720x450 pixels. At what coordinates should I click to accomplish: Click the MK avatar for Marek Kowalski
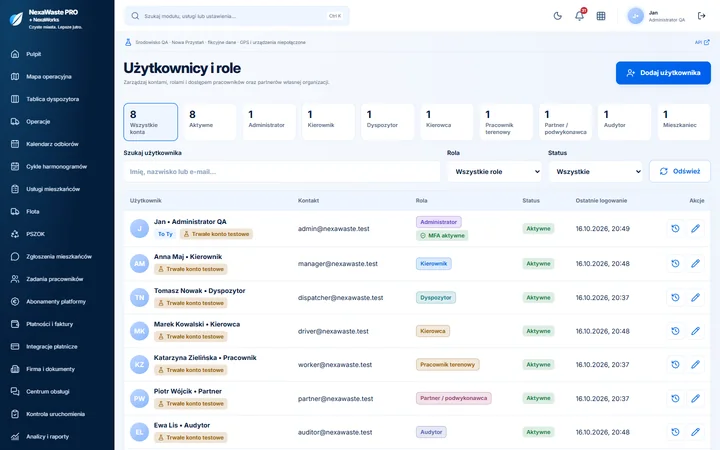click(139, 331)
